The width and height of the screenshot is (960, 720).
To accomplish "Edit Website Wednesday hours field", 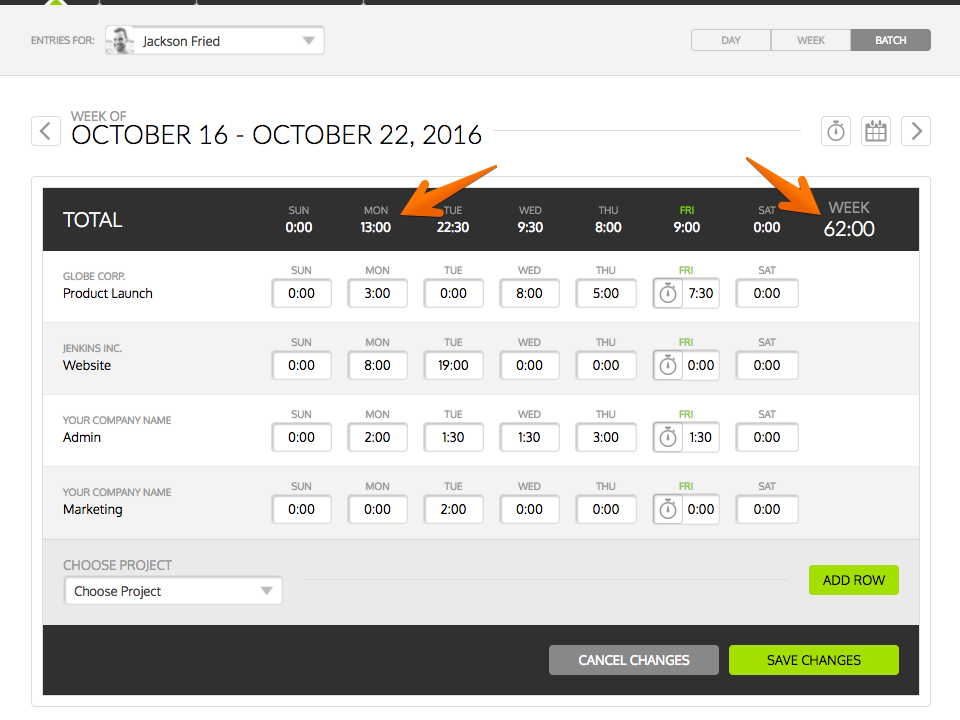I will click(530, 366).
